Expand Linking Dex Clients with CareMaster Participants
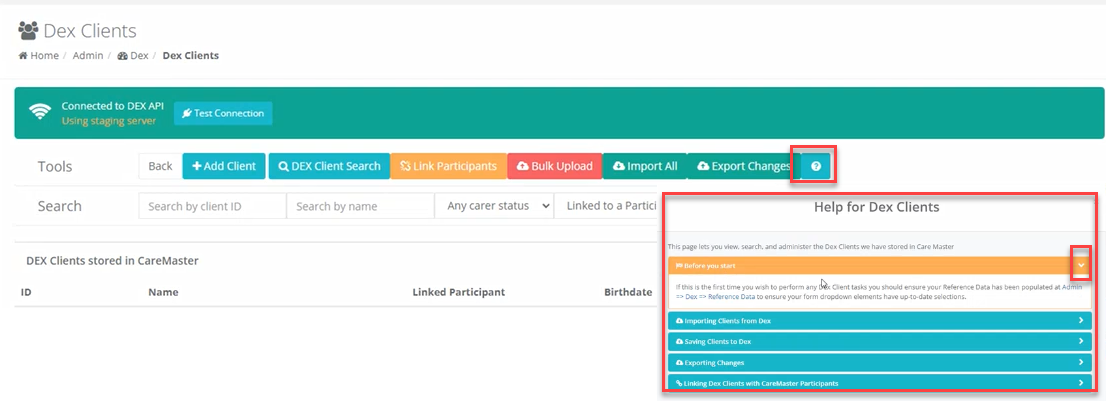 [880, 383]
